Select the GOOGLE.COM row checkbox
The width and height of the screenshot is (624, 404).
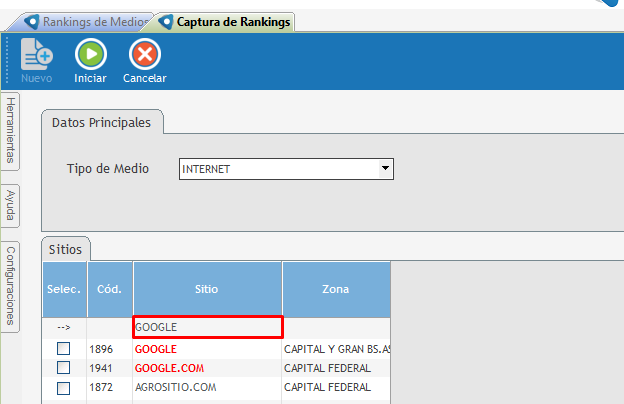63,368
